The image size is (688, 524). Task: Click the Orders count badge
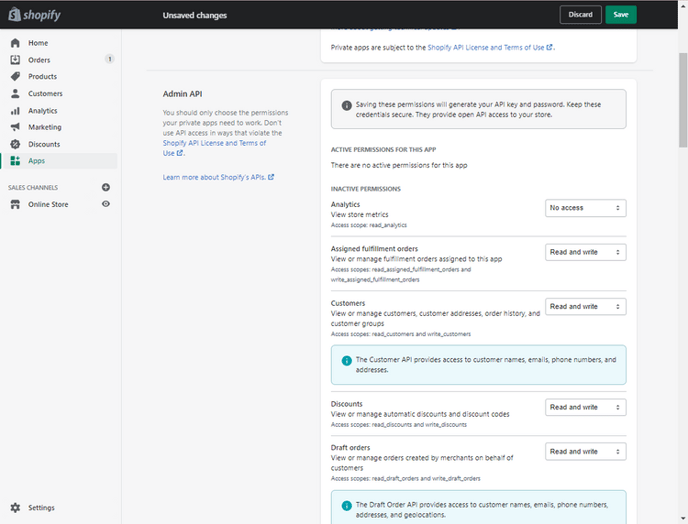point(110,59)
